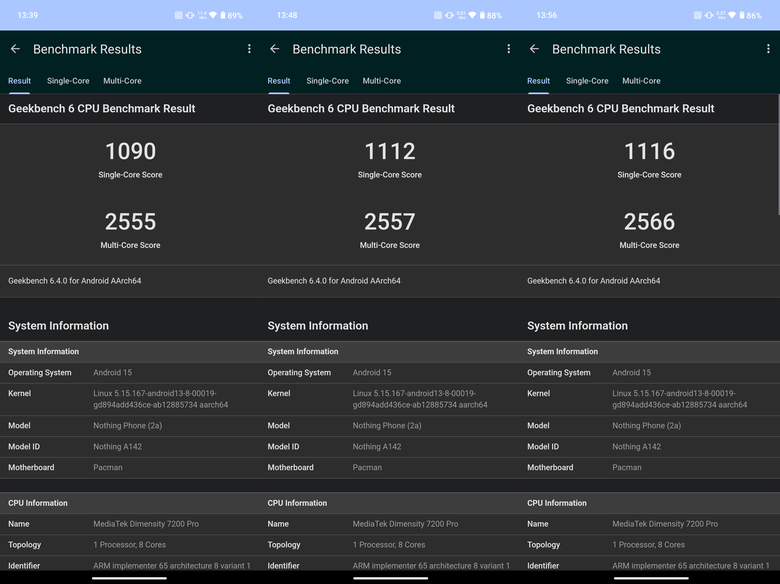Tap clock reading 13:48
Image resolution: width=780 pixels, height=584 pixels.
pyautogui.click(x=287, y=15)
